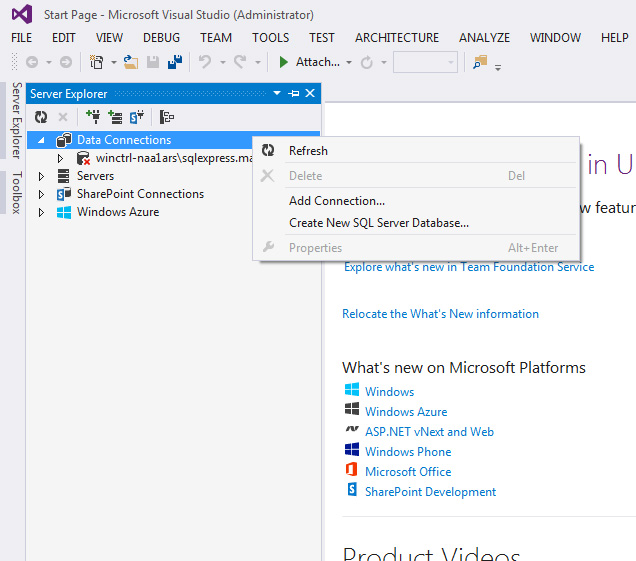This screenshot has width=636, height=561.
Task: Click the Visual Studio logo icon
Action: [22, 14]
